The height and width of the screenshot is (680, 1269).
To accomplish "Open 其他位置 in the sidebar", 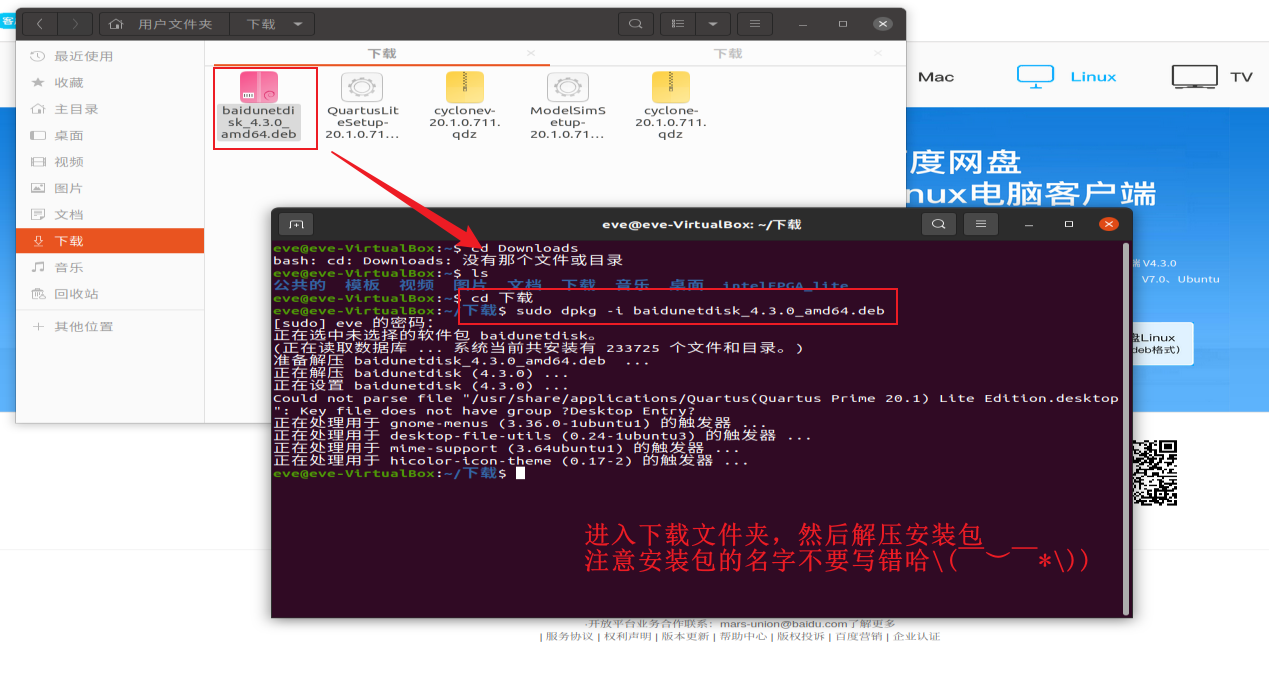I will click(x=110, y=327).
